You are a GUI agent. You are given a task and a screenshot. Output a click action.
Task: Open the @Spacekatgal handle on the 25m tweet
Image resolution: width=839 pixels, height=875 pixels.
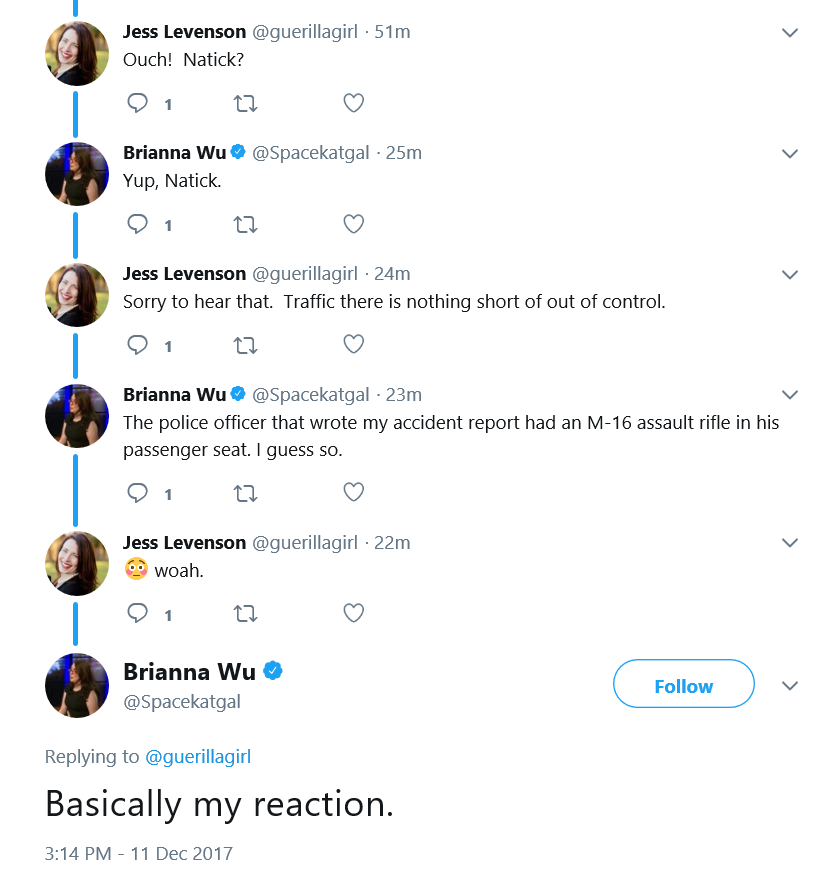point(310,153)
